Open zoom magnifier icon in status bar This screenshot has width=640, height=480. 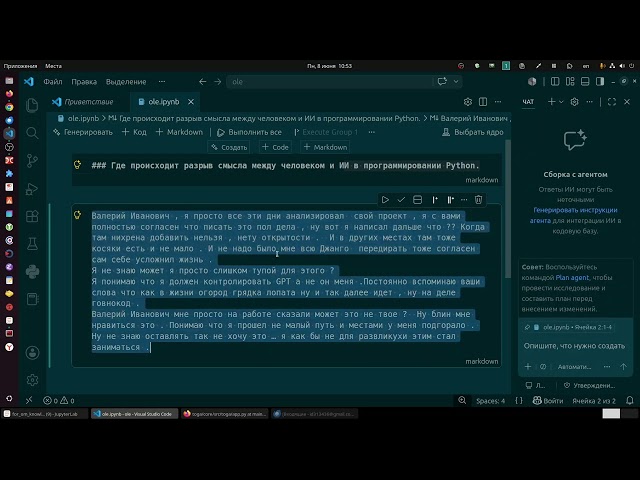coord(462,400)
